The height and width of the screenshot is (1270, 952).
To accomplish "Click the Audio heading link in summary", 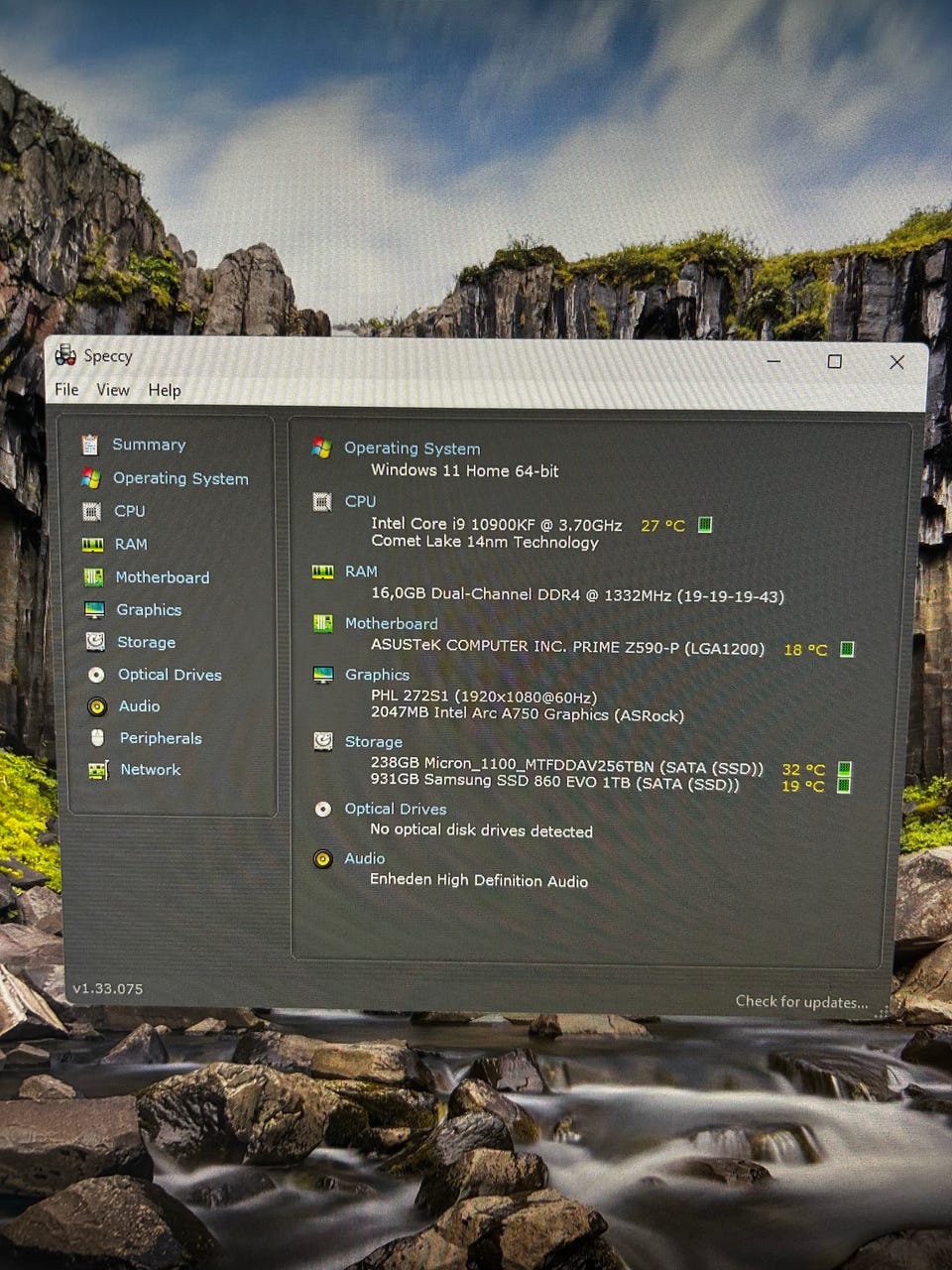I will [x=364, y=858].
